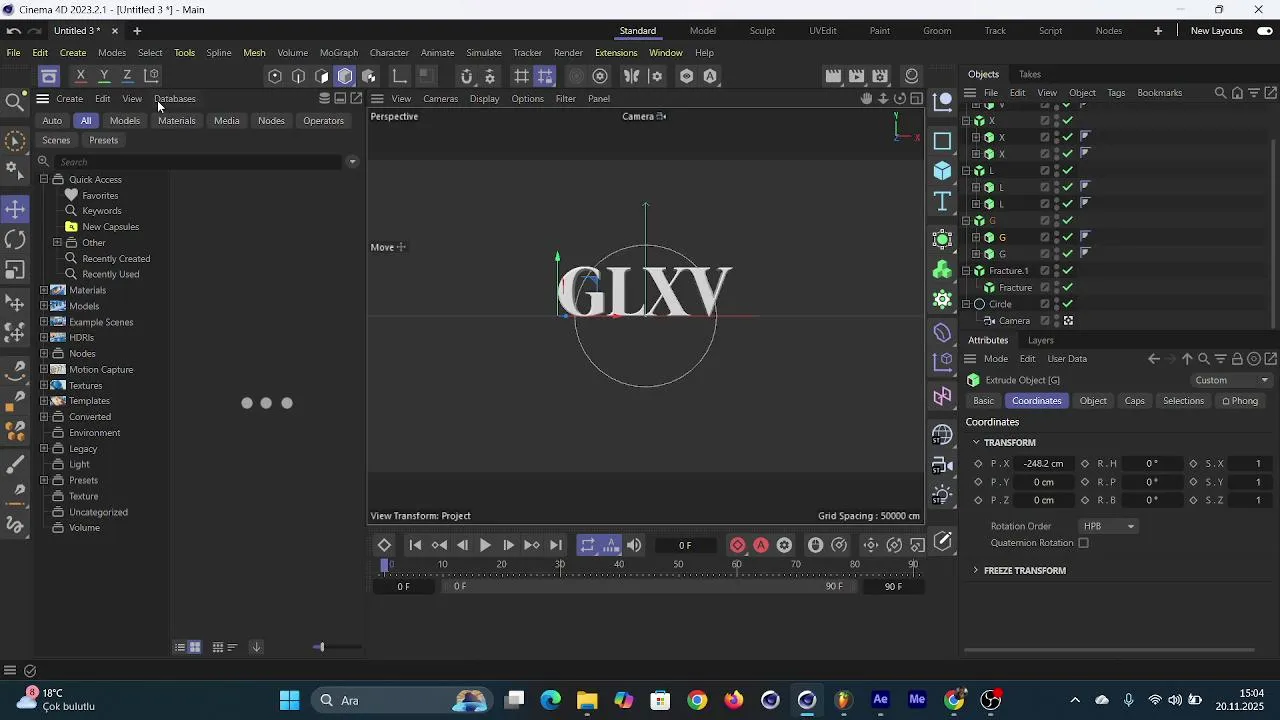Image resolution: width=1280 pixels, height=720 pixels.
Task: Click the Camera object icon in palette
Action: point(942,464)
